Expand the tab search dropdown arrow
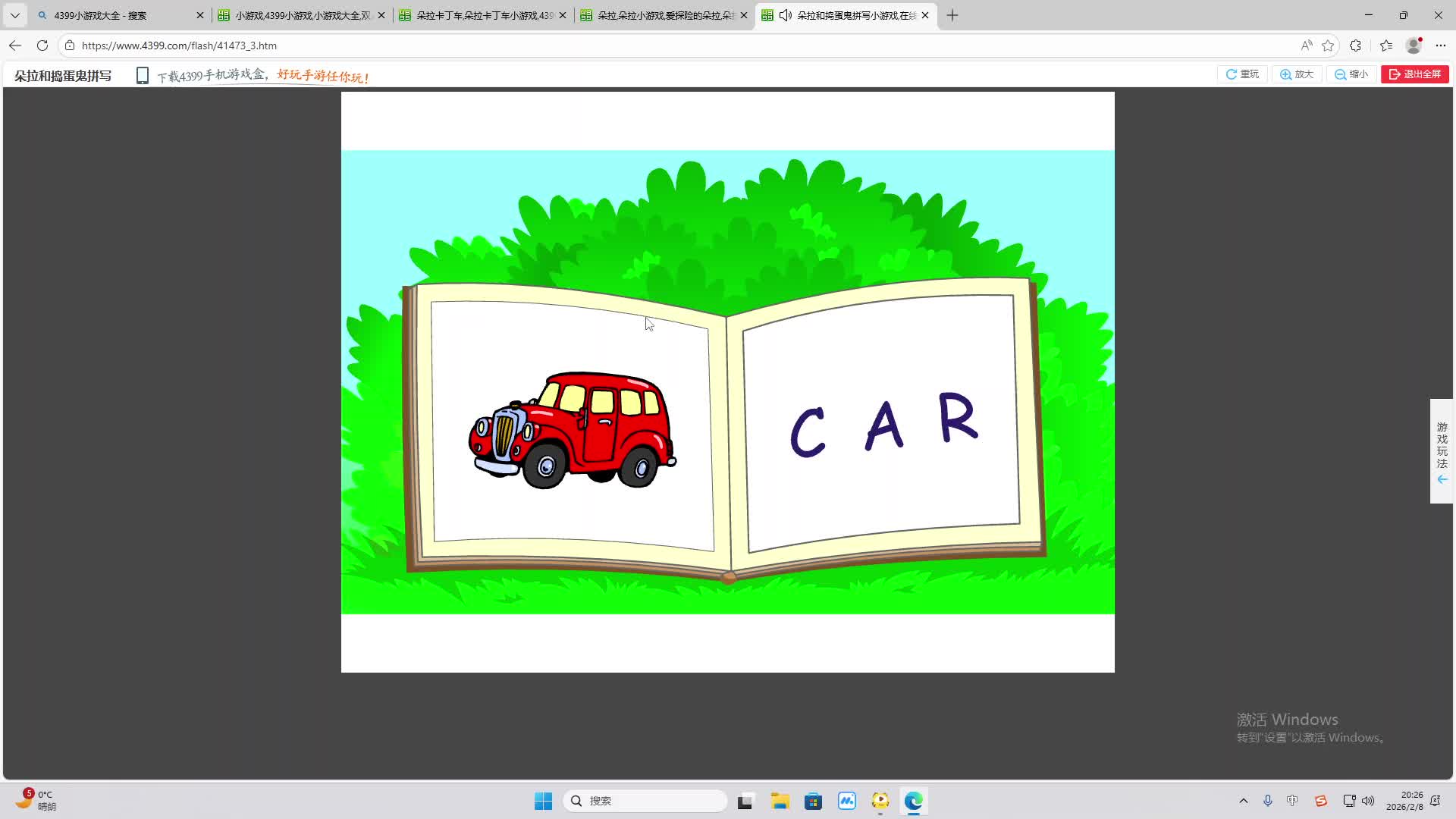 pyautogui.click(x=14, y=15)
